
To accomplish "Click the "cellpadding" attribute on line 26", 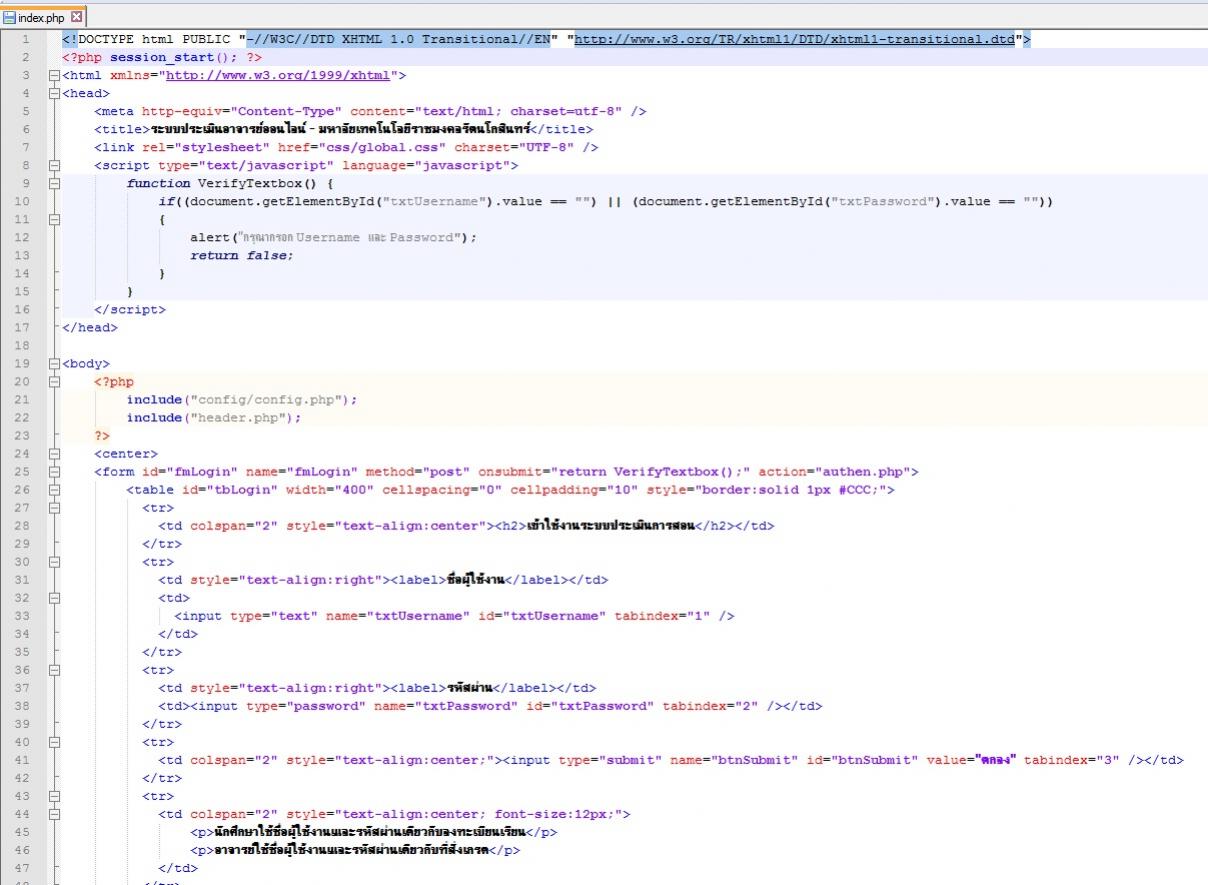I will point(554,489).
